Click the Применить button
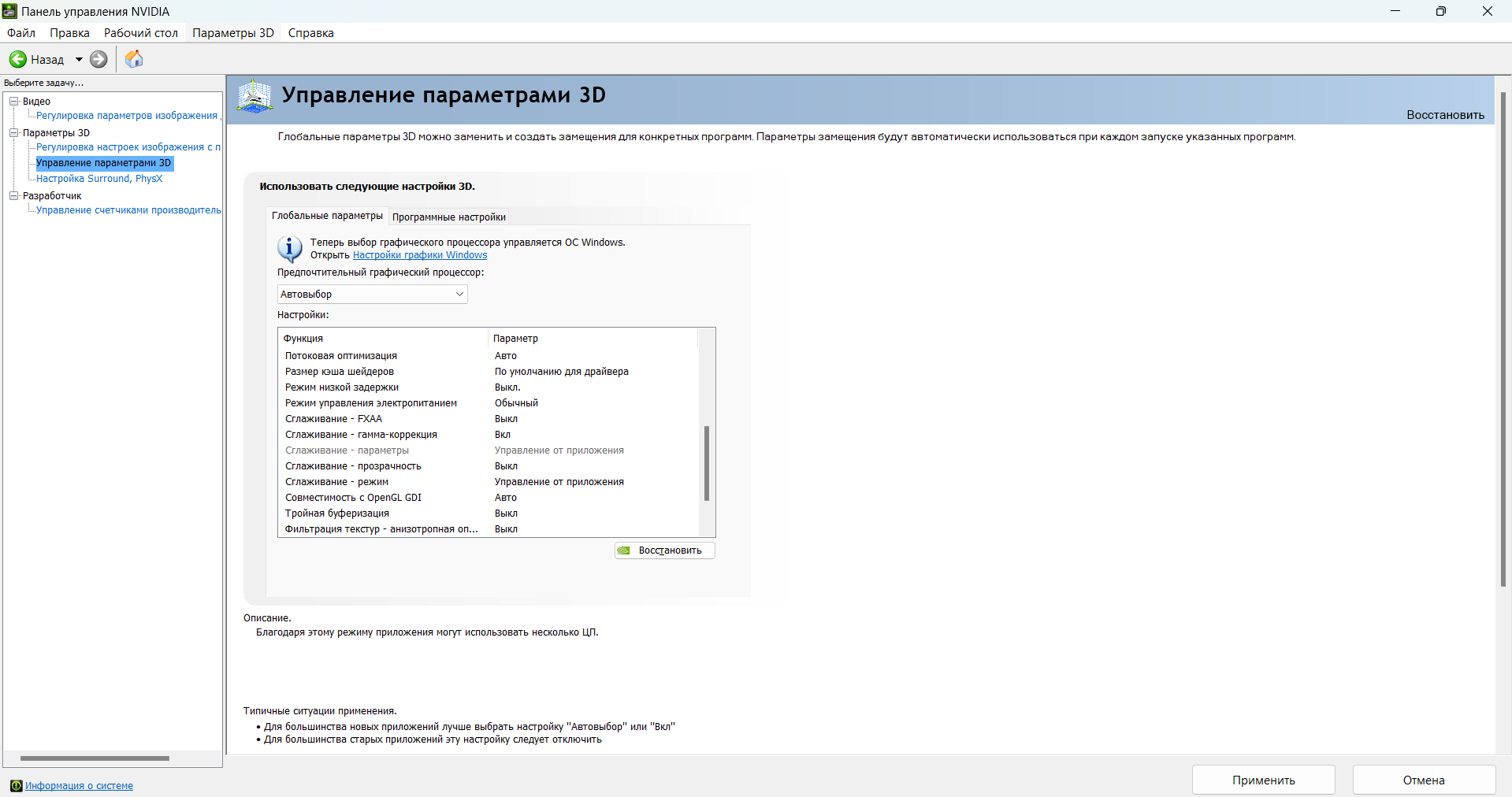This screenshot has height=797, width=1512. [1263, 780]
